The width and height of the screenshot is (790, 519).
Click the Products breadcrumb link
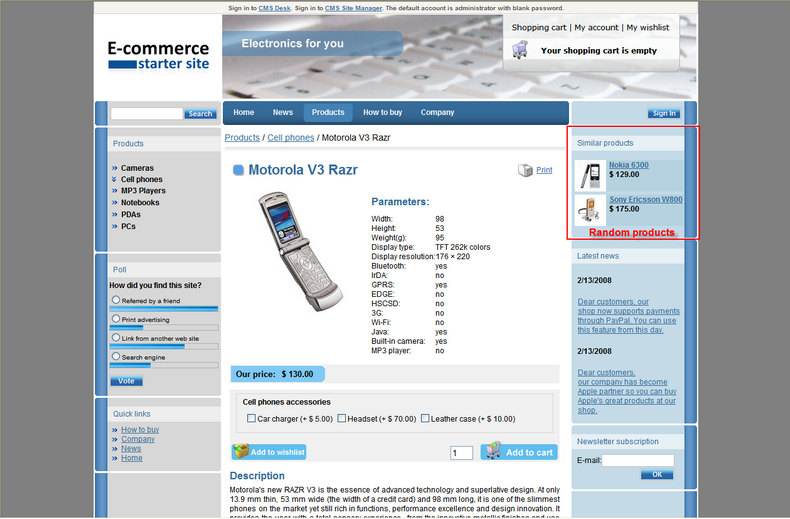point(242,138)
